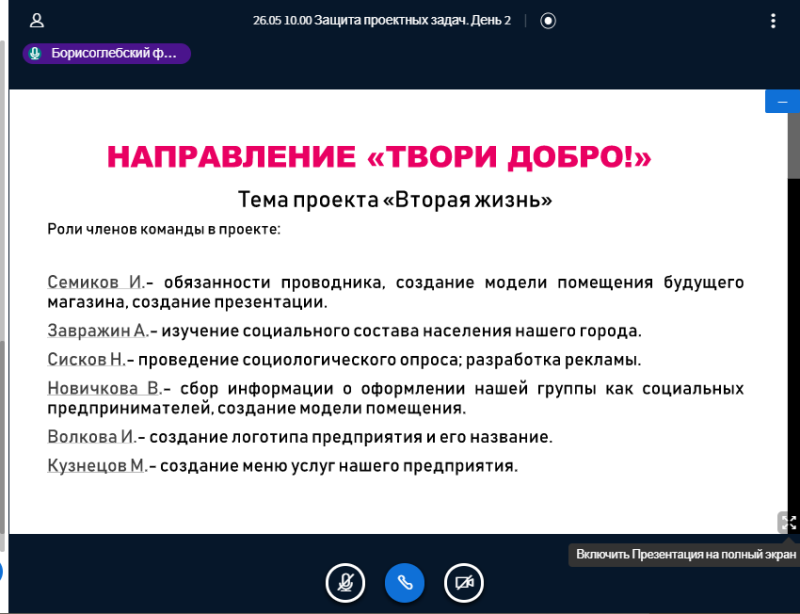This screenshot has width=800, height=614.
Task: Click the underlined name Сисков Н.
Action: [x=86, y=360]
